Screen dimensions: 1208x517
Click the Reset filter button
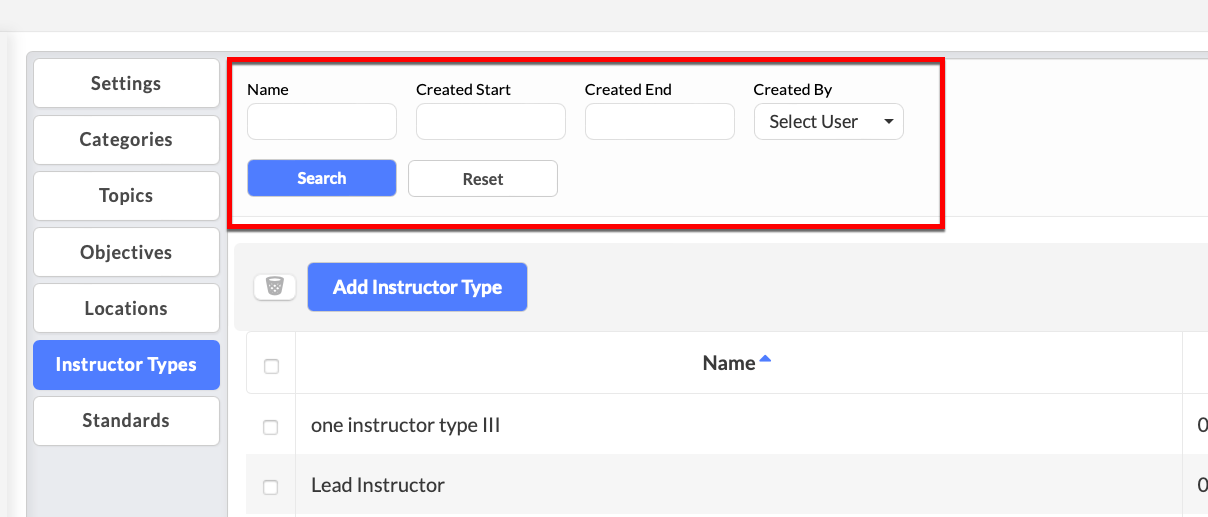tap(483, 179)
